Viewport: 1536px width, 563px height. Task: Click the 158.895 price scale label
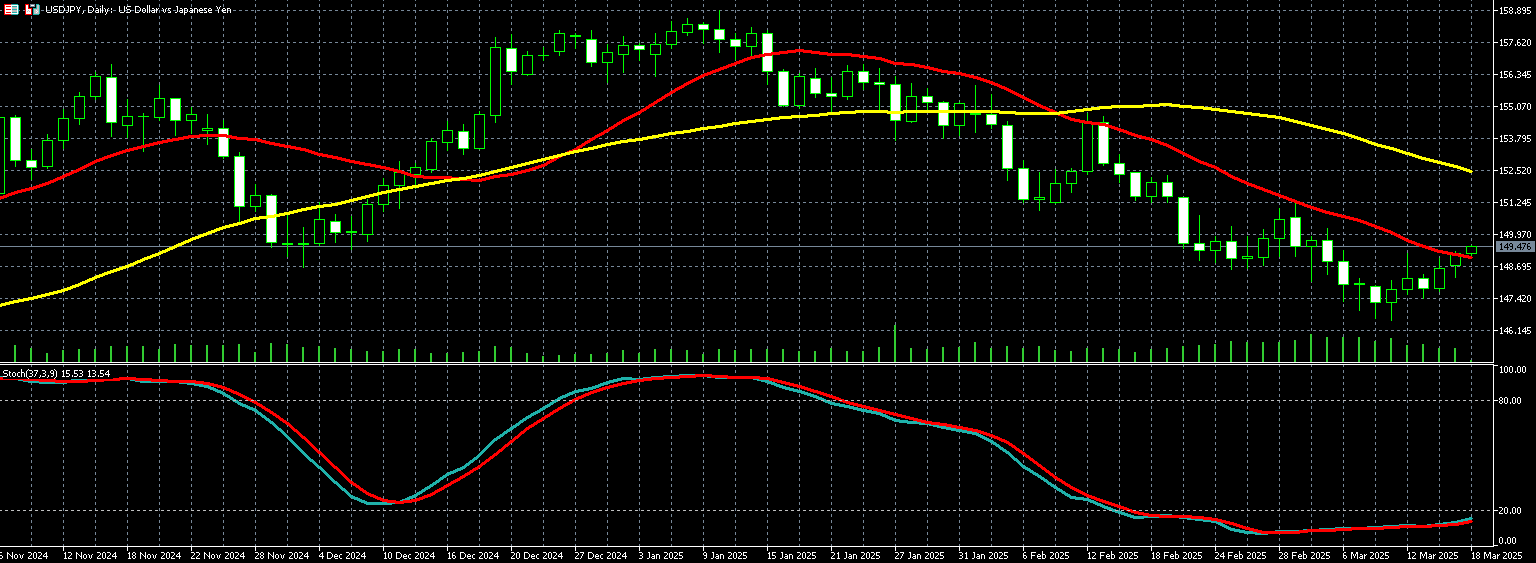point(1516,11)
